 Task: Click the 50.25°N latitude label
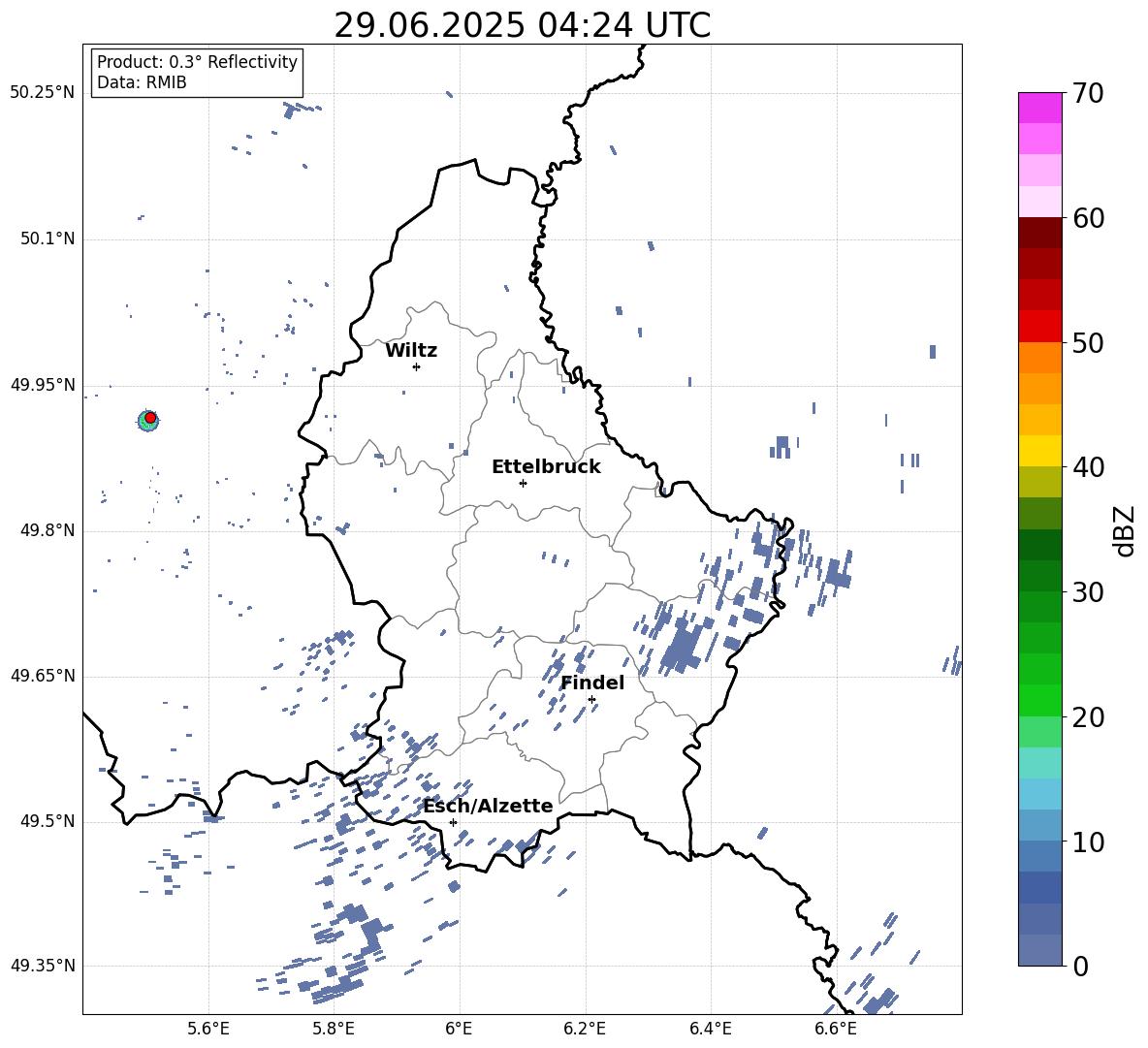click(x=43, y=93)
